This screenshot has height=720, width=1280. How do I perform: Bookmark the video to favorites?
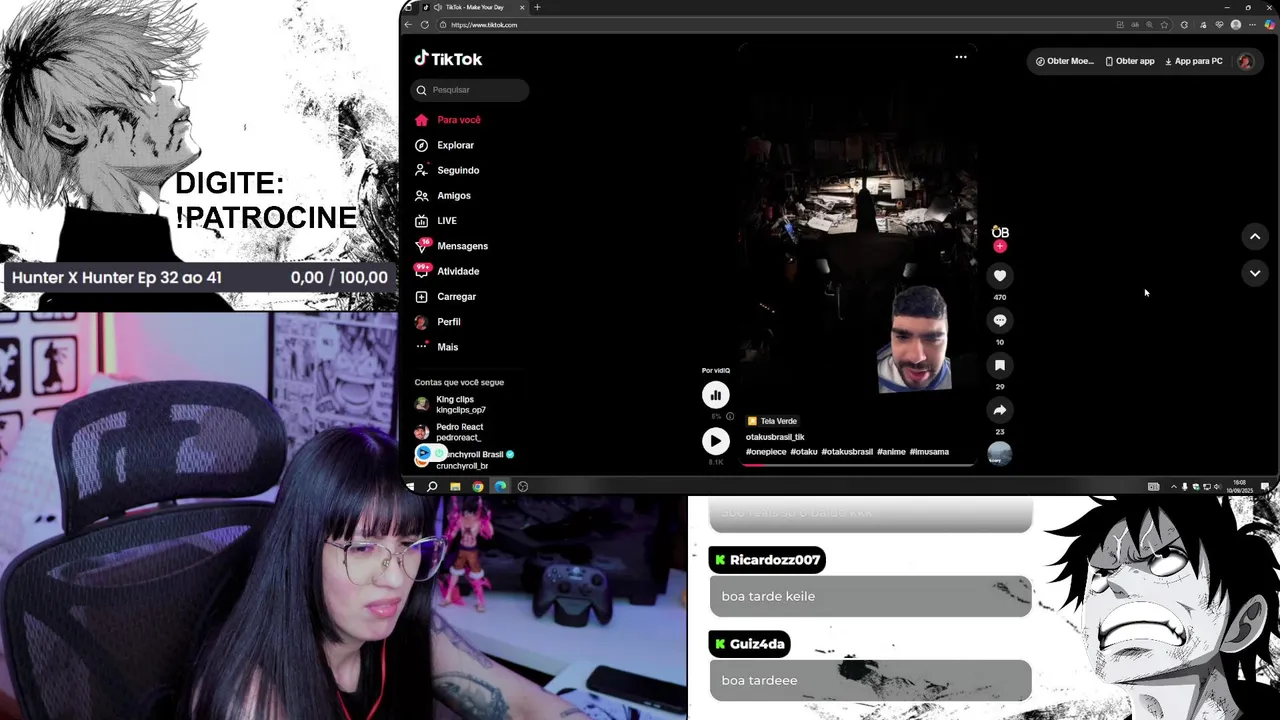[1000, 365]
